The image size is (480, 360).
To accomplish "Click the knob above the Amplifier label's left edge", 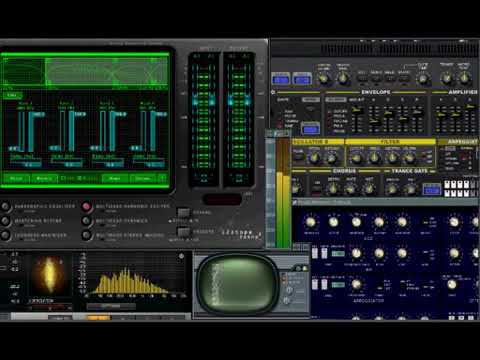I will tap(447, 79).
